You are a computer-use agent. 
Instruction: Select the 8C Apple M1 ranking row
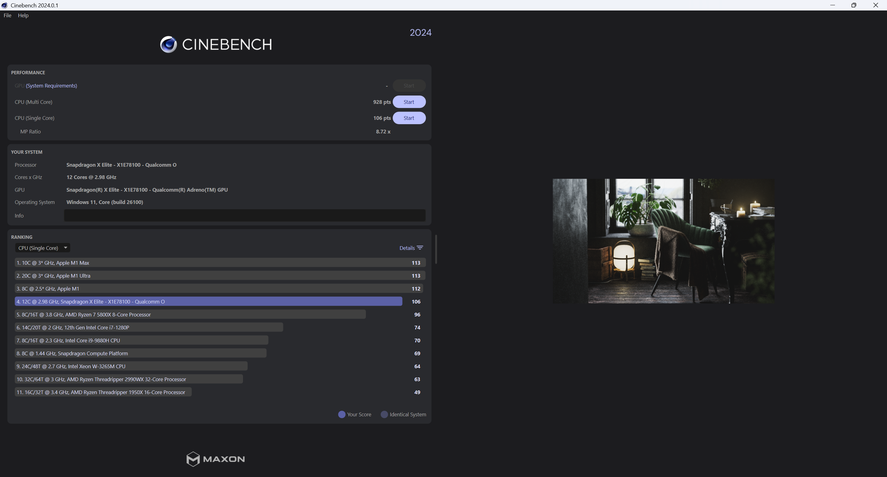tap(220, 289)
